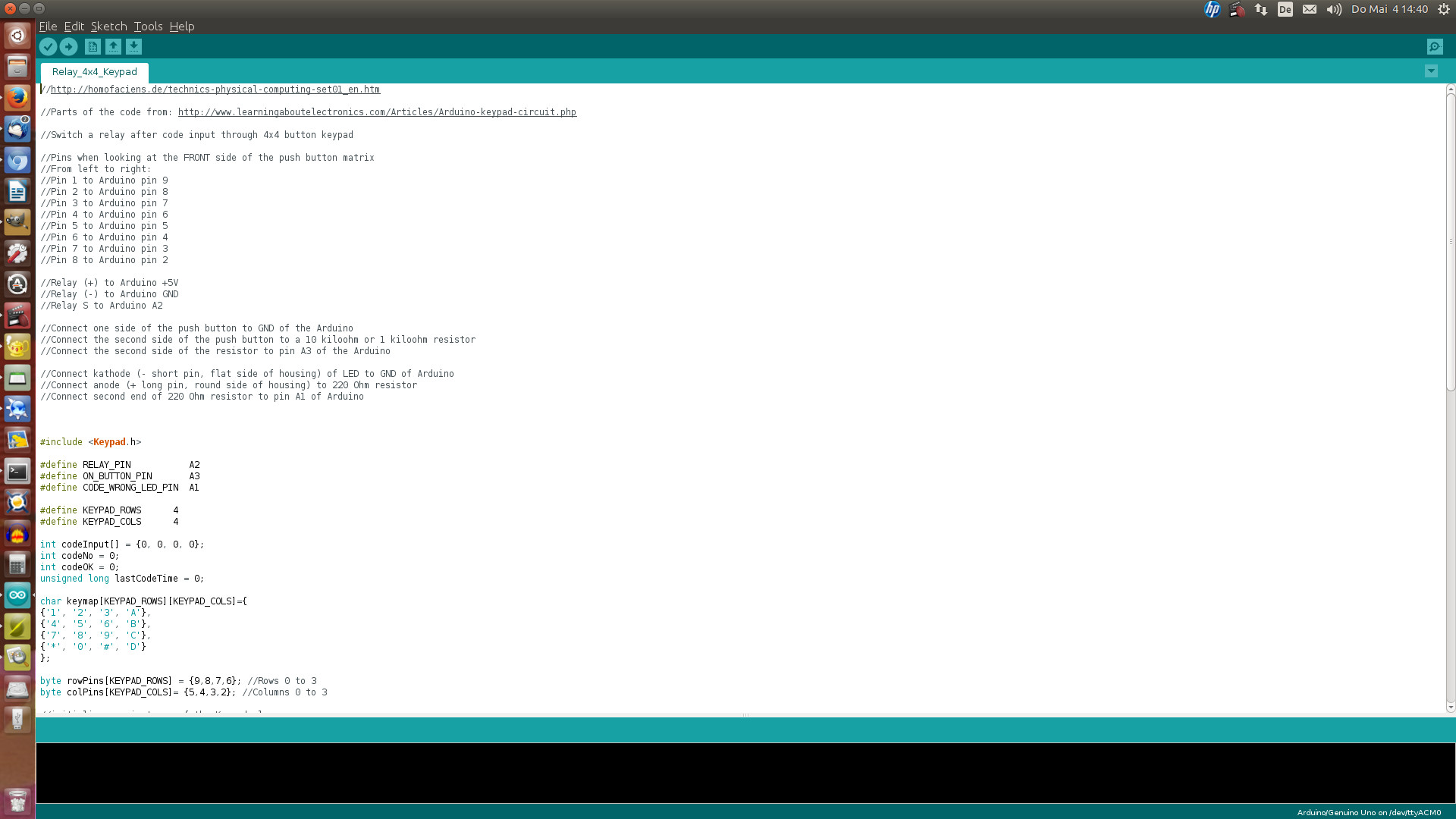
Task: Click the learningaboutelectronics.com URL link
Action: (x=377, y=112)
